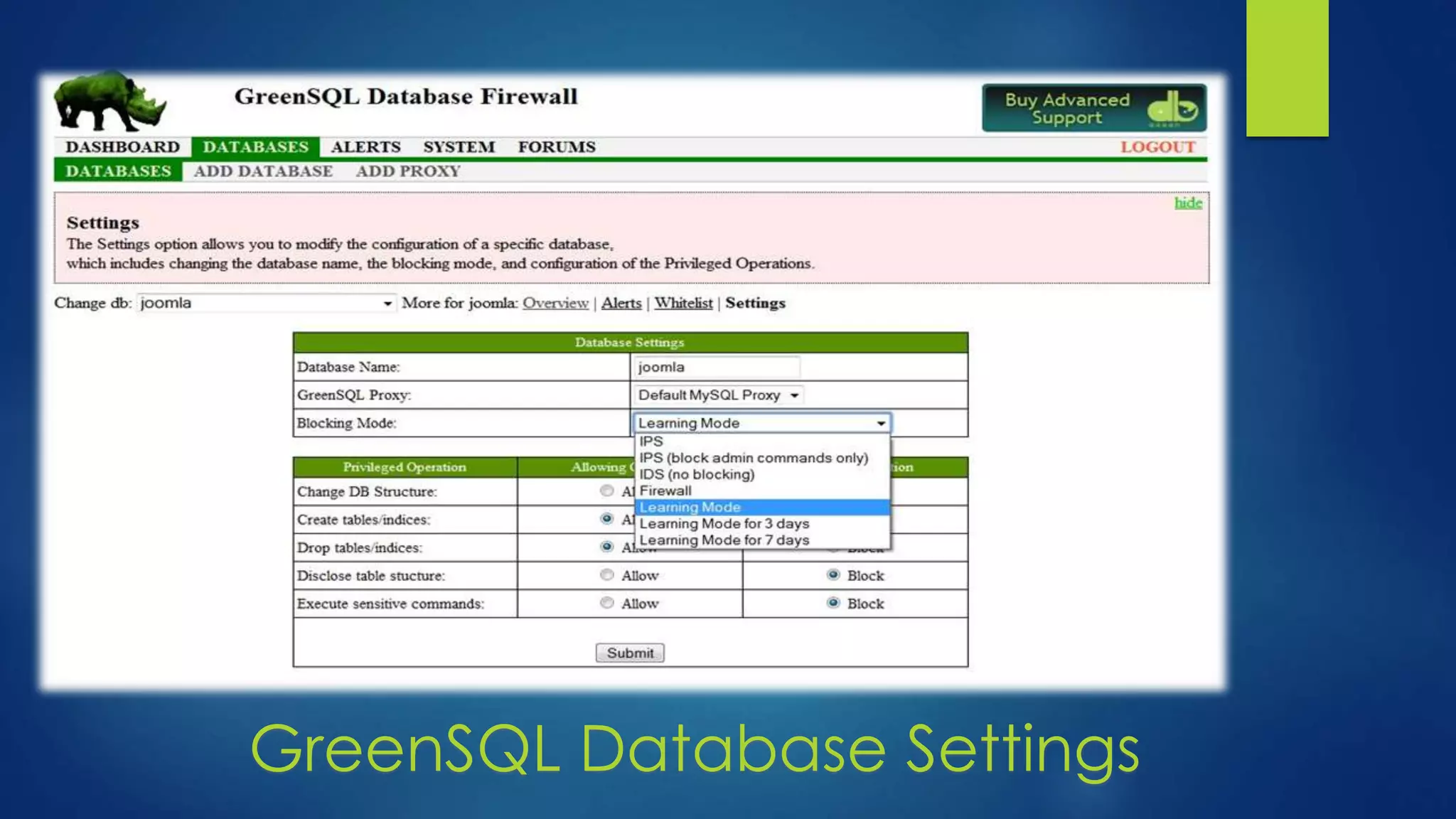The width and height of the screenshot is (1456, 819).
Task: Click the LOGOUT link
Action: point(1158,147)
